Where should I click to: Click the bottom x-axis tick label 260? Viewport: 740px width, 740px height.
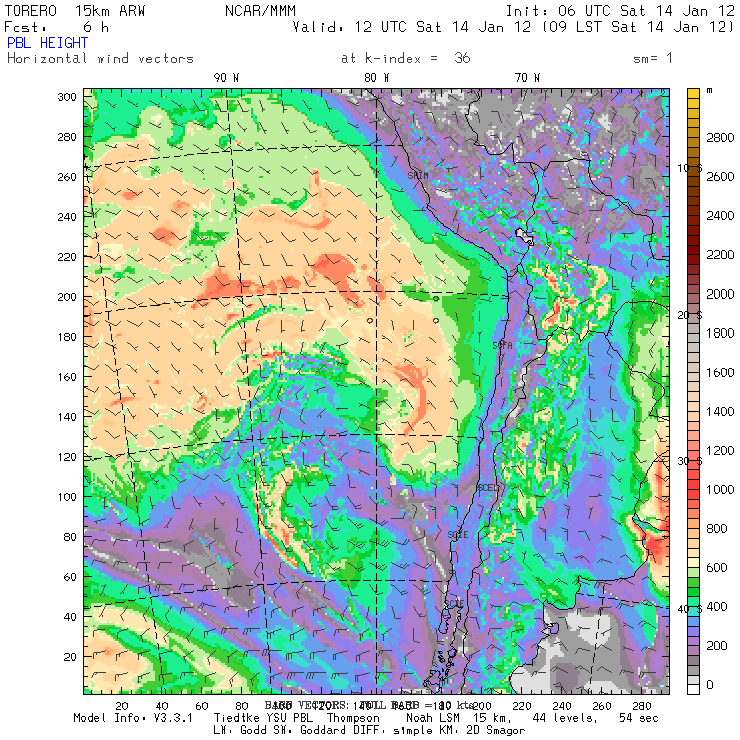[602, 706]
